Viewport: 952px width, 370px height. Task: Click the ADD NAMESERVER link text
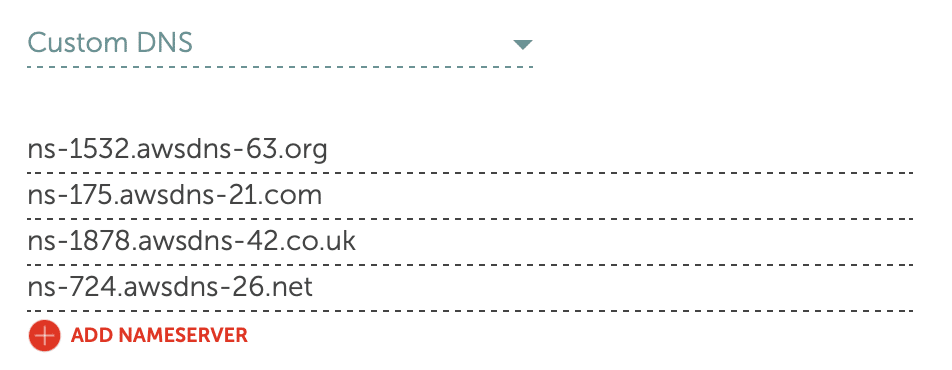[159, 335]
